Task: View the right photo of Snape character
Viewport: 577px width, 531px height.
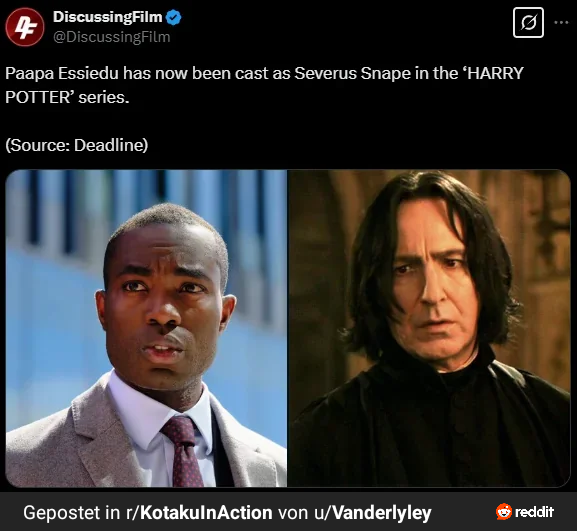Action: tap(429, 328)
